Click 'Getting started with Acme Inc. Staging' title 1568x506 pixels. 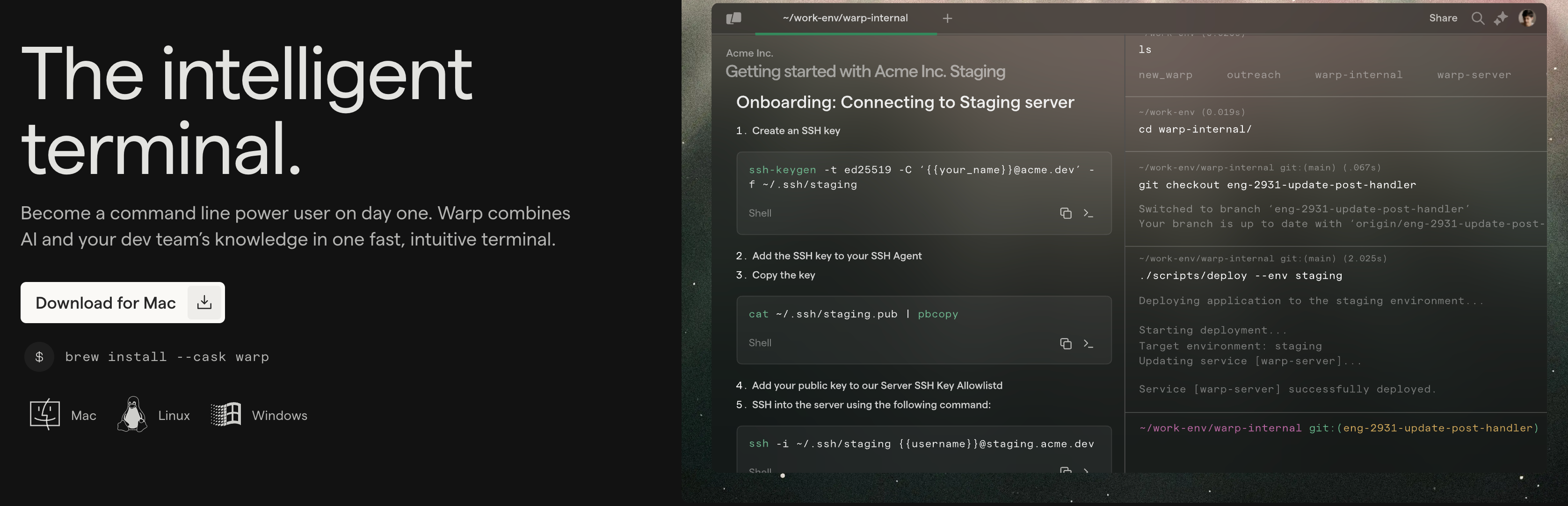tap(865, 72)
